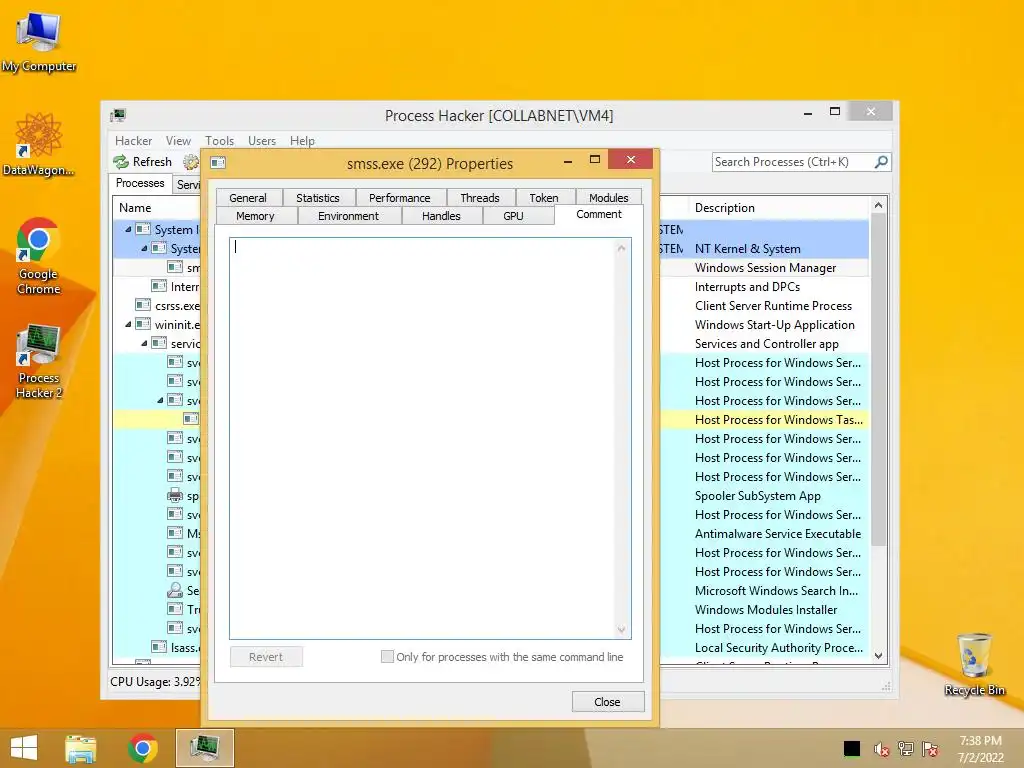Click the black square tray icon

click(x=852, y=749)
